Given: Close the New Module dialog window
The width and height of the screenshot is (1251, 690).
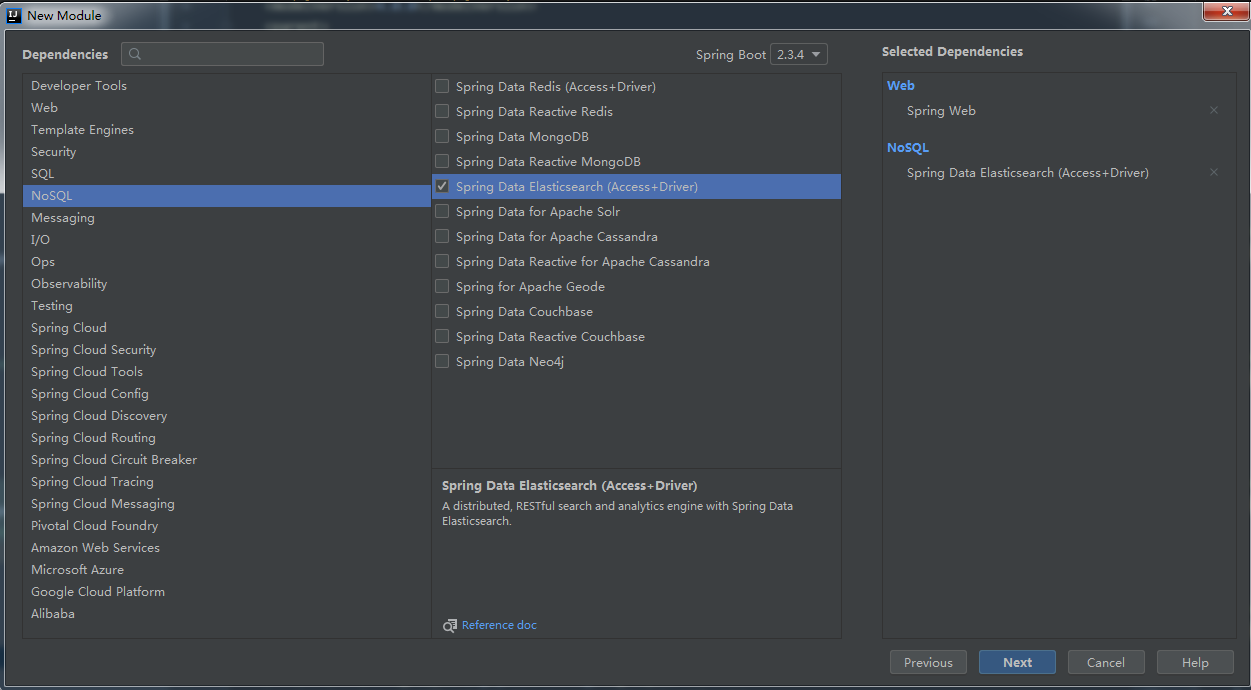Looking at the screenshot, I should pyautogui.click(x=1224, y=12).
